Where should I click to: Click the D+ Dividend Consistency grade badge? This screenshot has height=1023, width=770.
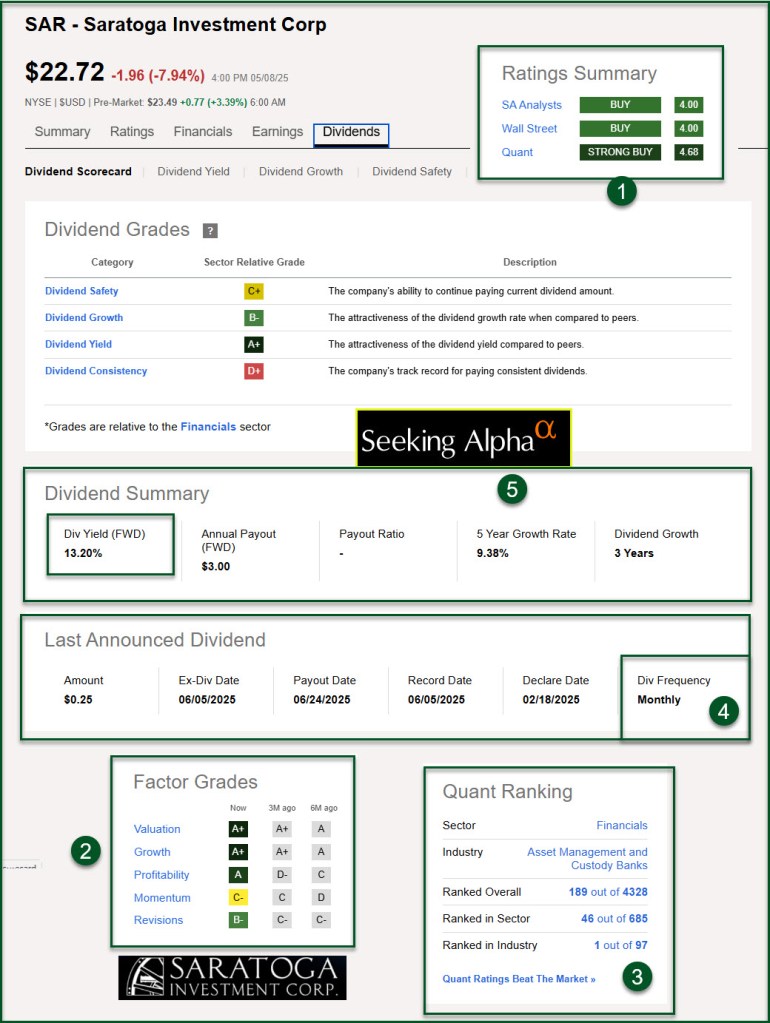tap(254, 371)
